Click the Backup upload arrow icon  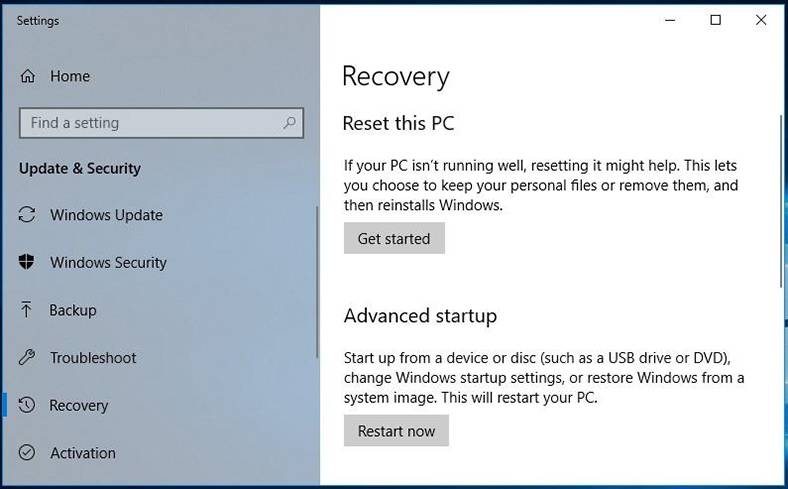26,310
